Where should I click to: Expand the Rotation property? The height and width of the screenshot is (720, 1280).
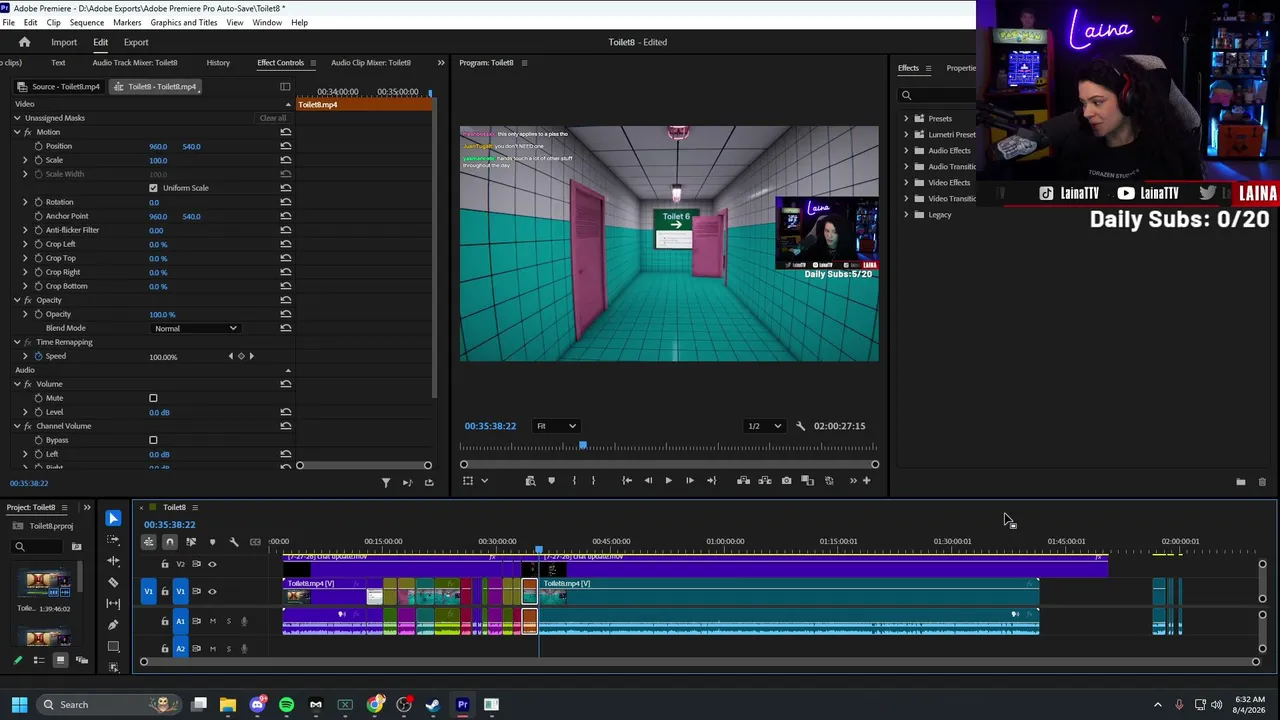point(25,202)
